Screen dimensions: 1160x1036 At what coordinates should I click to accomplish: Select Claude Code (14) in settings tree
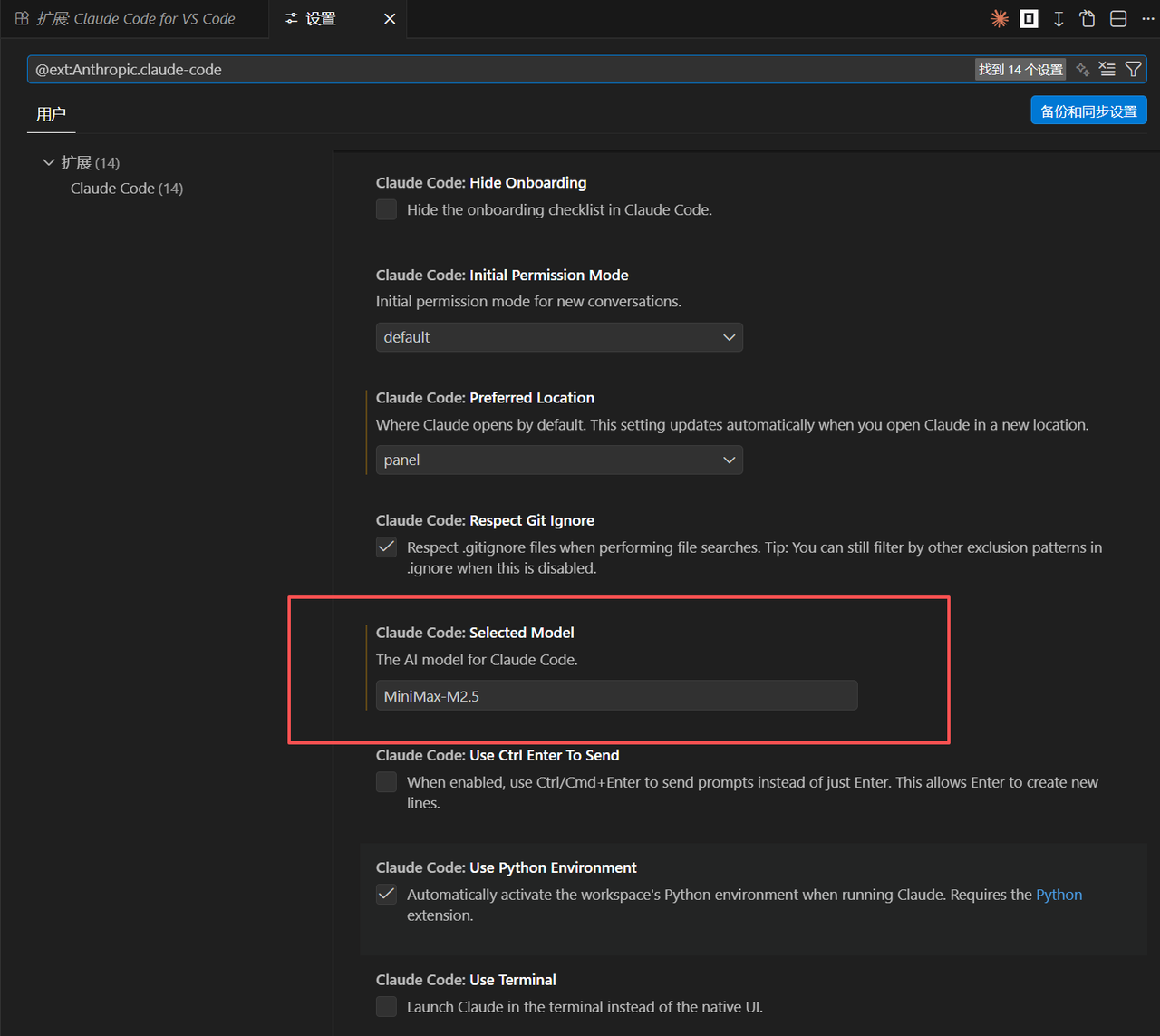pos(127,188)
